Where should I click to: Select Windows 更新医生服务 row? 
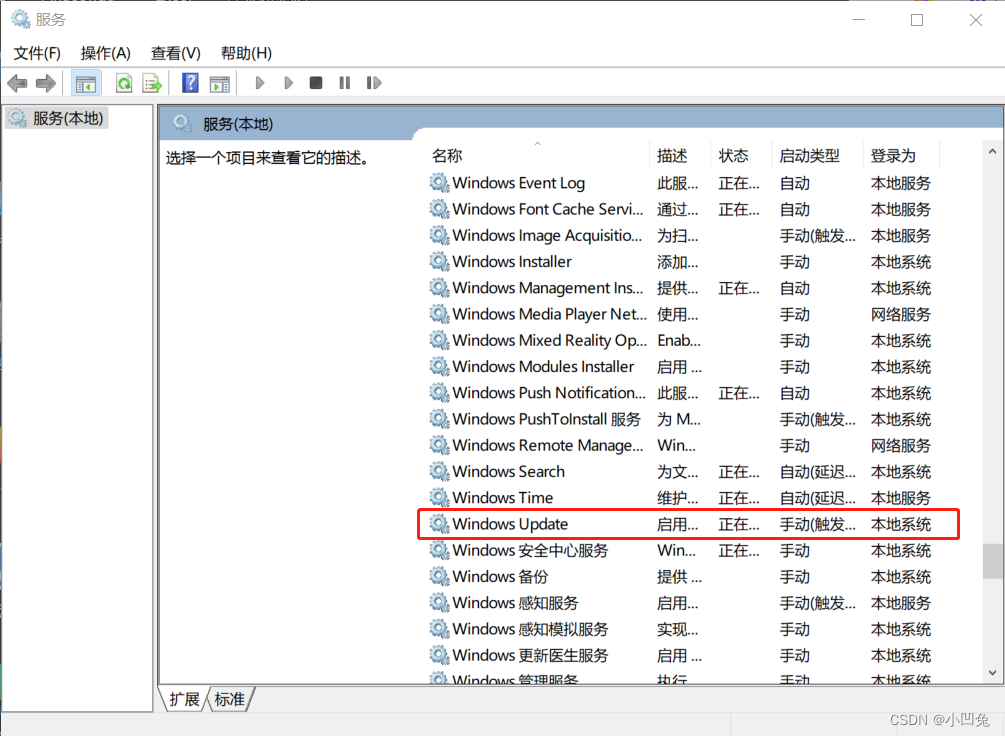[679, 656]
